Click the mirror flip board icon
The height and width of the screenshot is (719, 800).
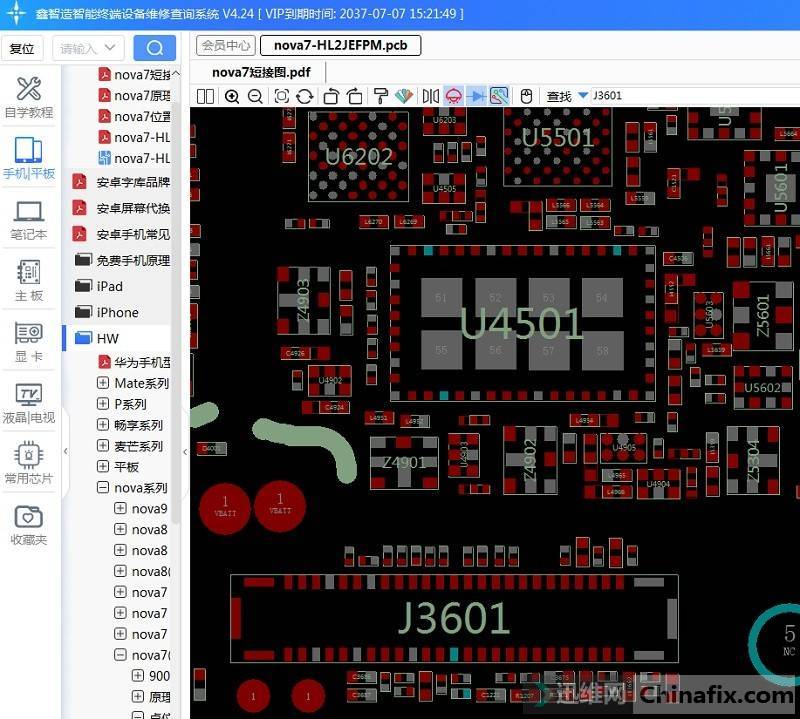[430, 96]
